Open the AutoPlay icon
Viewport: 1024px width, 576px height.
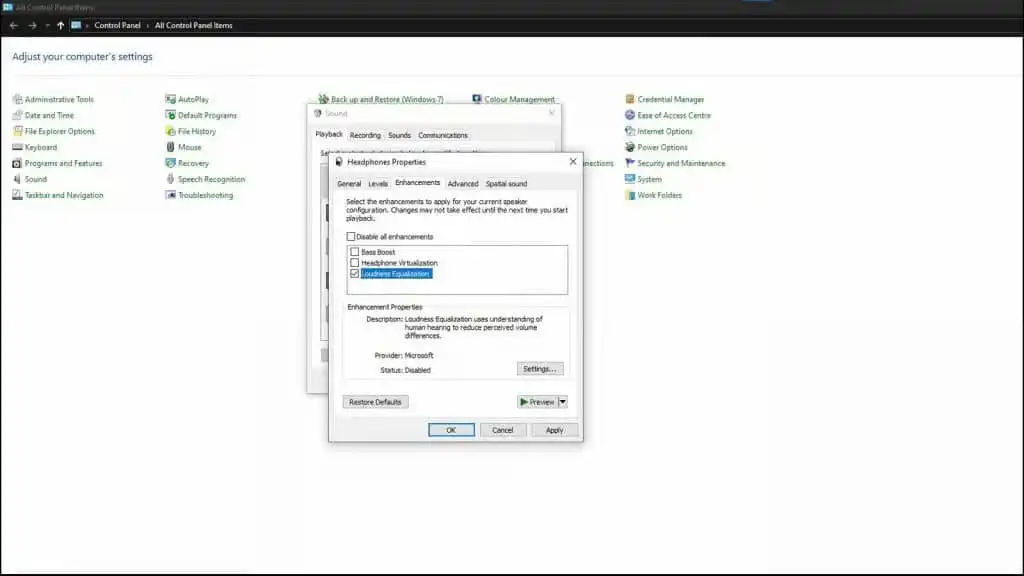[x=170, y=99]
